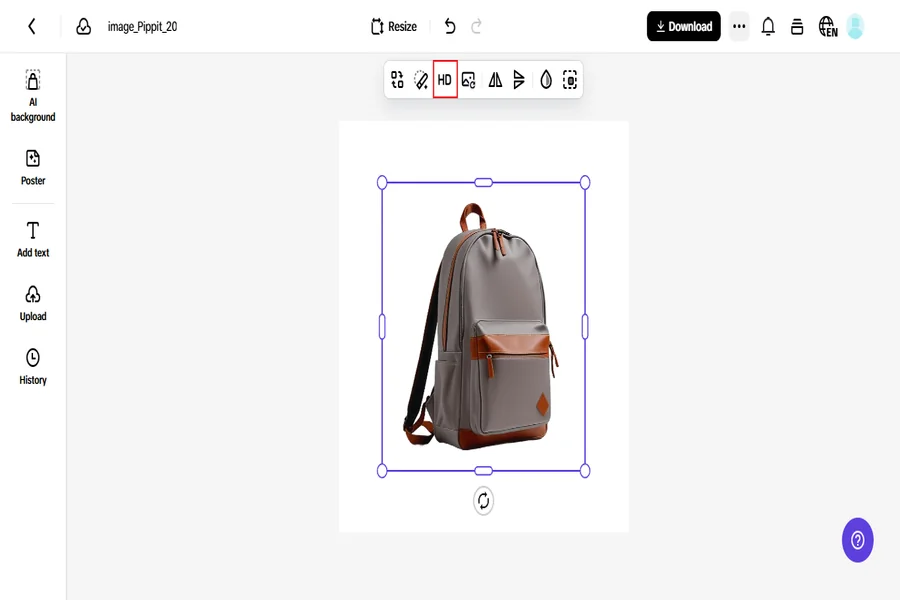
Task: Click the Resize button
Action: point(394,27)
